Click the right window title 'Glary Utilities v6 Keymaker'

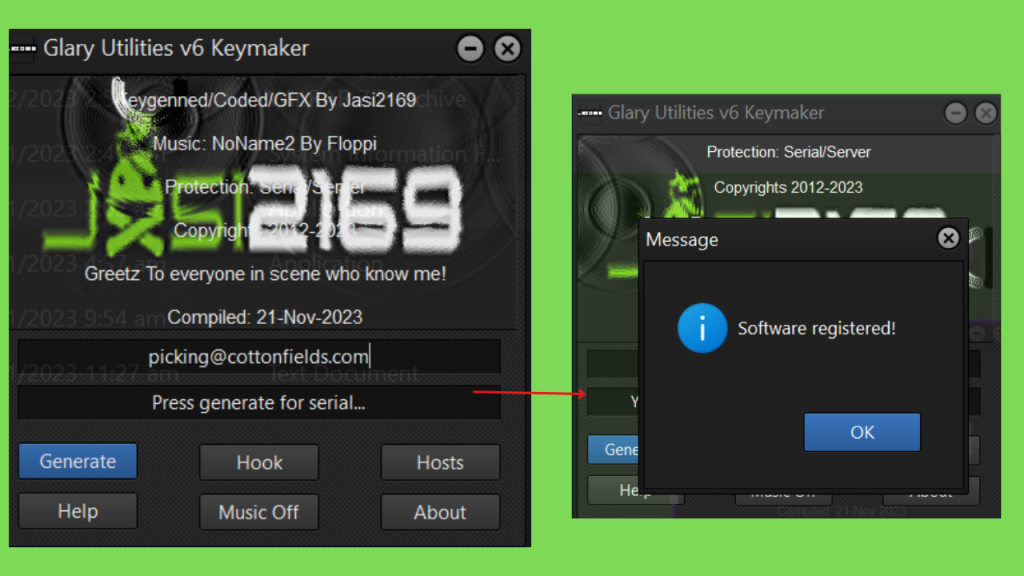pos(716,113)
